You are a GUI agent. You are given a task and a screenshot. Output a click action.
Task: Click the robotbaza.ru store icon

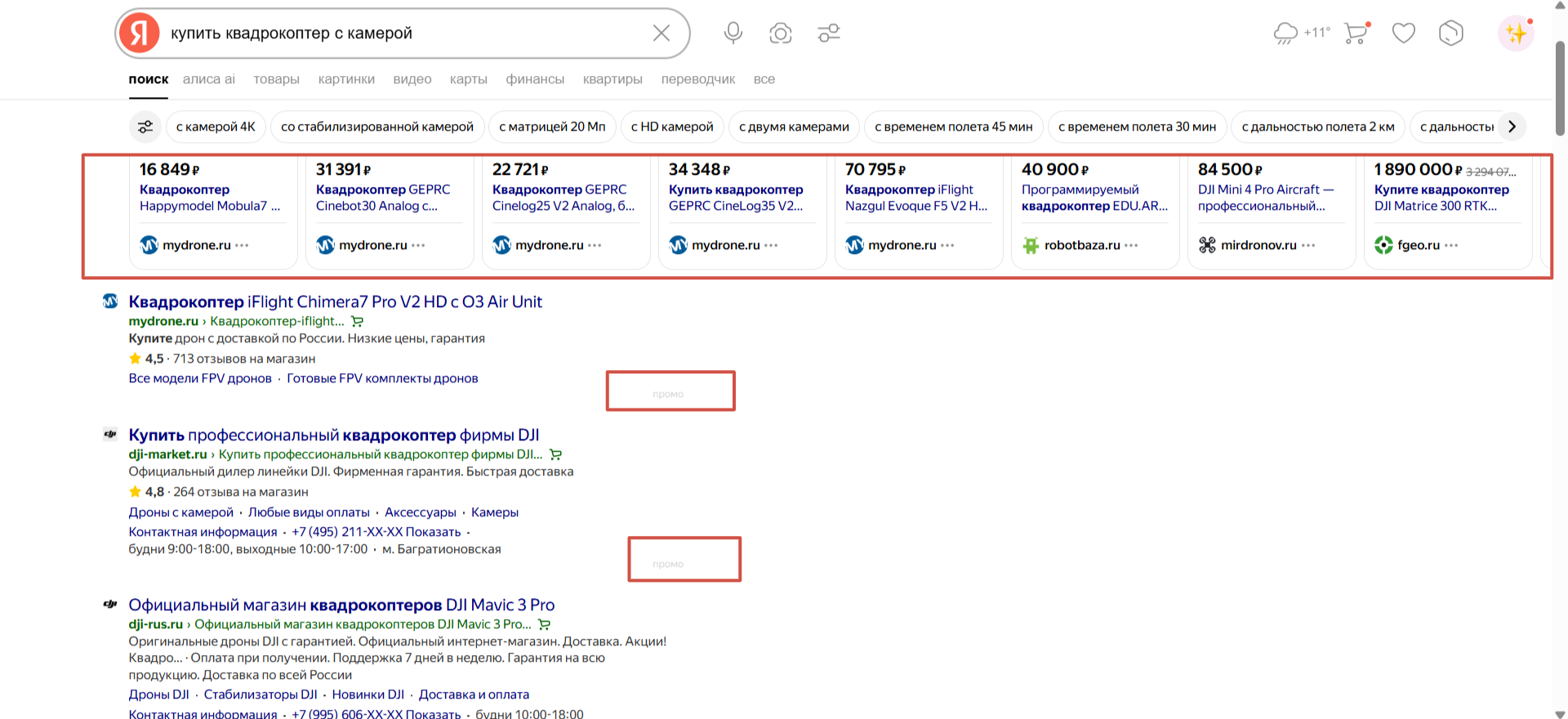(x=1031, y=245)
